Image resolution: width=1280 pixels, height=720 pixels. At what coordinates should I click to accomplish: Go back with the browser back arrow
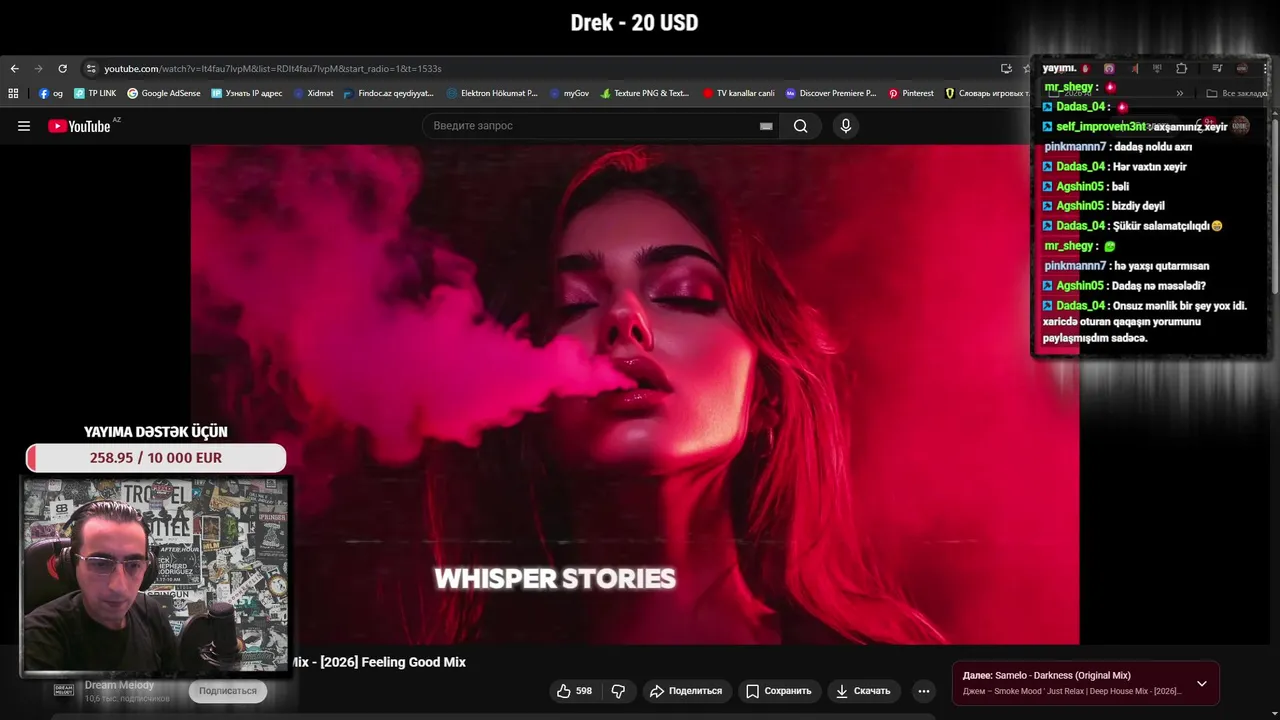14,69
